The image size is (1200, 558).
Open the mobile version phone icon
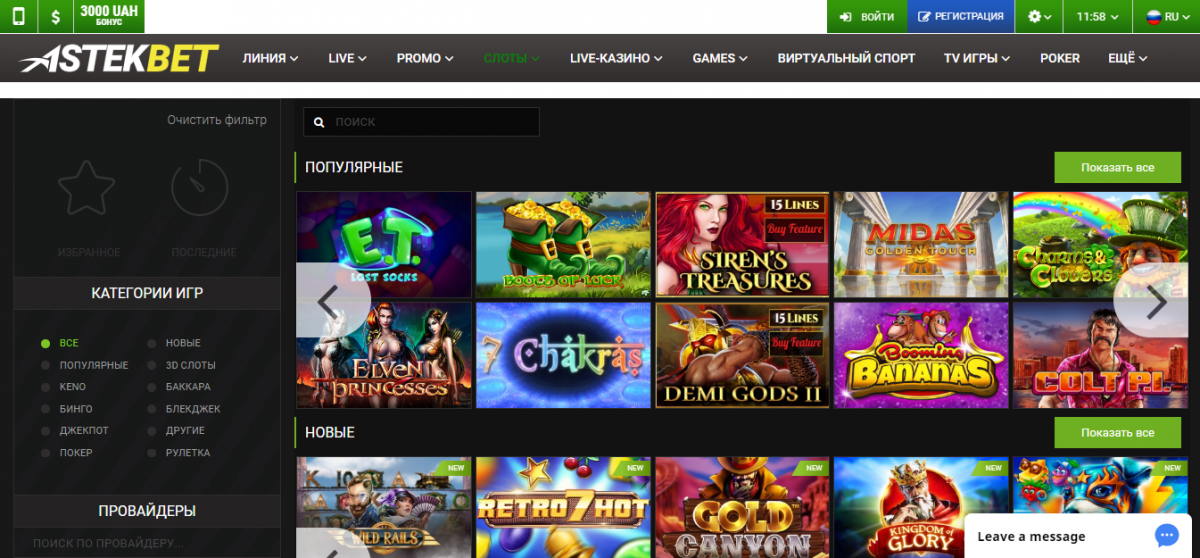pos(19,17)
